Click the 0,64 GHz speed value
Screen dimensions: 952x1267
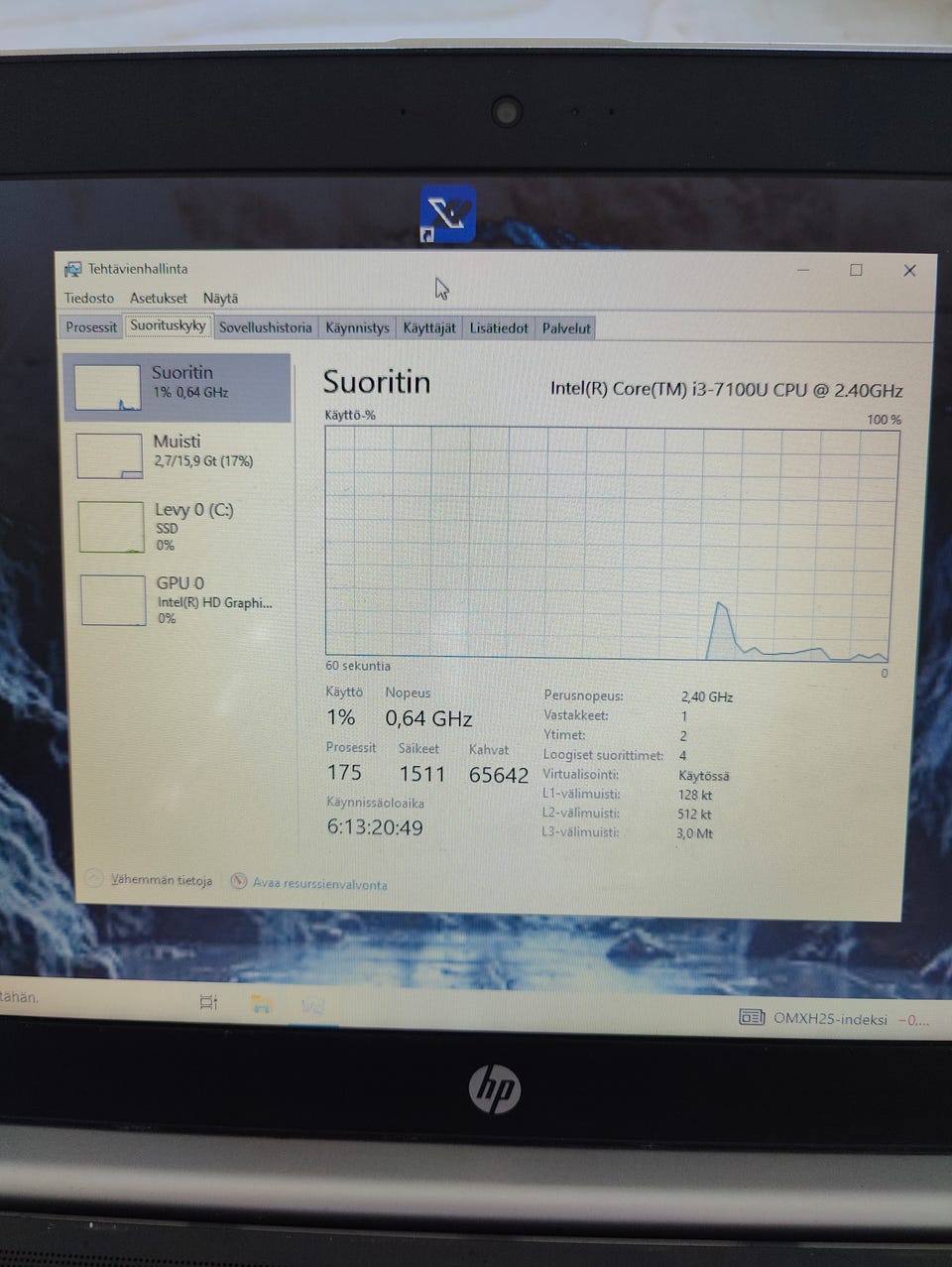[428, 718]
